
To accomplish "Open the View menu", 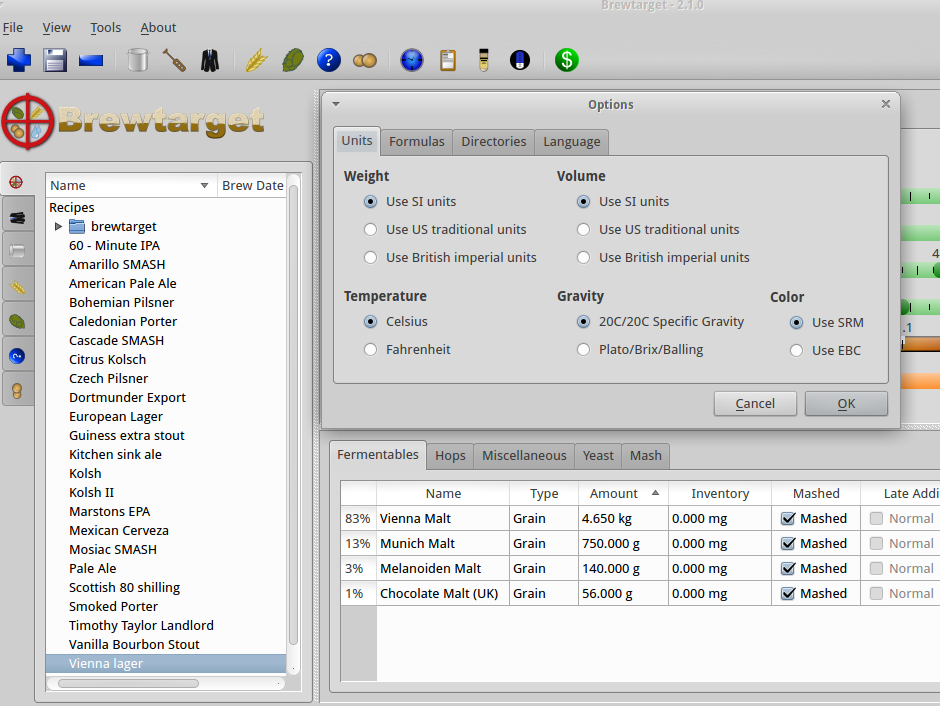I will 56,28.
